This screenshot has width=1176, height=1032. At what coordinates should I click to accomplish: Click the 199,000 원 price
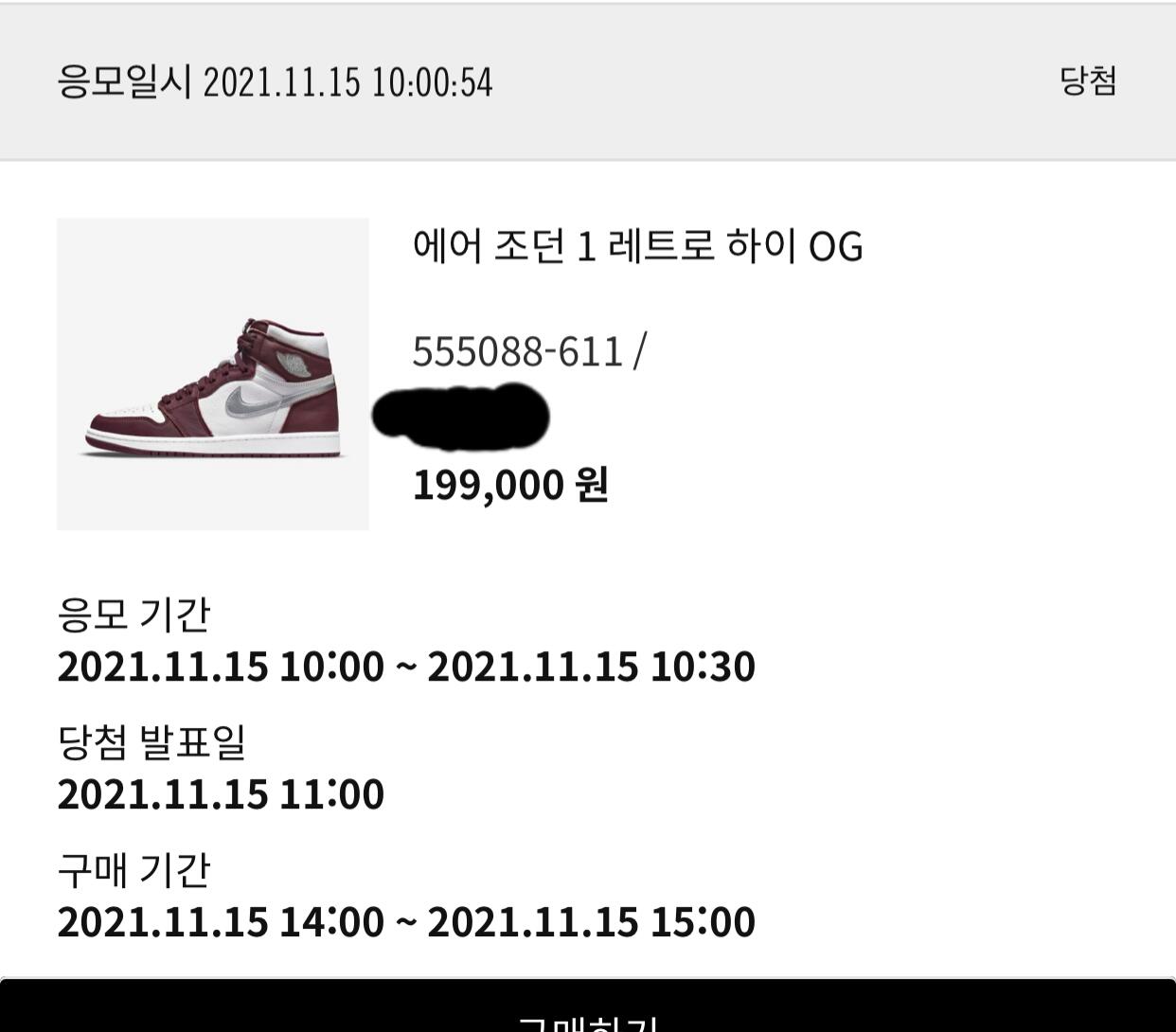click(x=510, y=485)
